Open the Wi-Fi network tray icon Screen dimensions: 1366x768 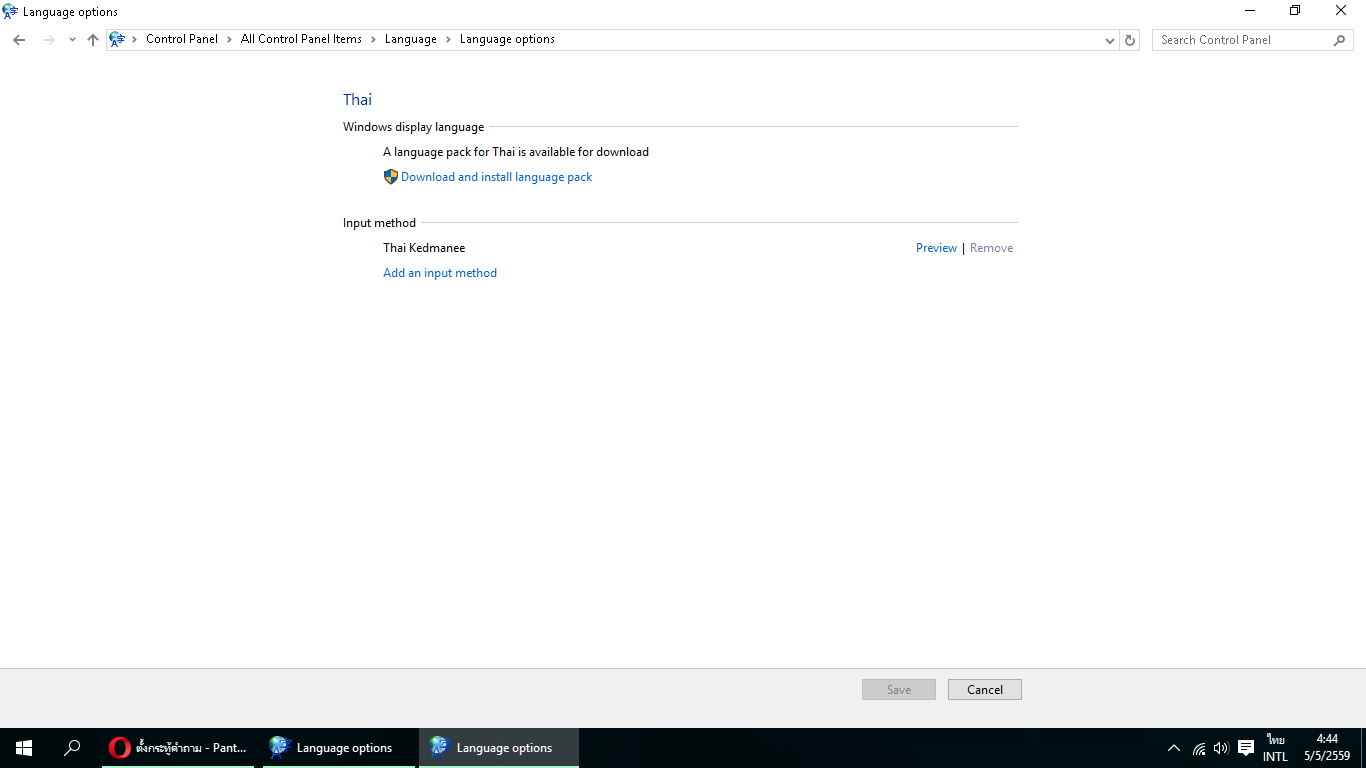1199,748
